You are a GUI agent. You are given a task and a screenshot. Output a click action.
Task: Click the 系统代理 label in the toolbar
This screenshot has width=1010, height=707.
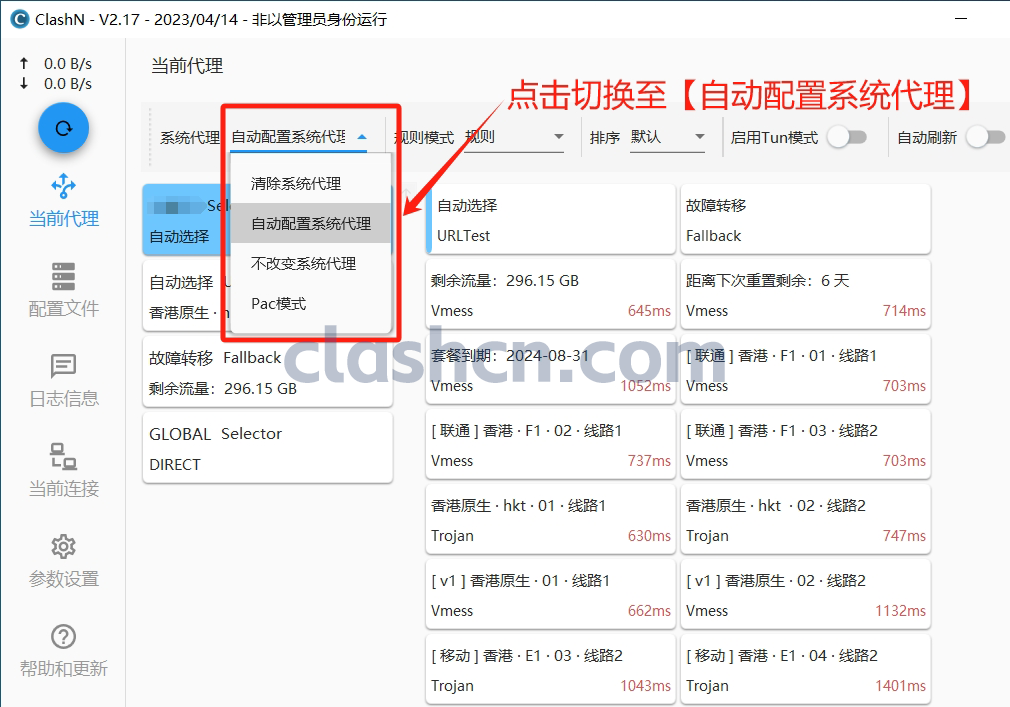click(x=190, y=138)
